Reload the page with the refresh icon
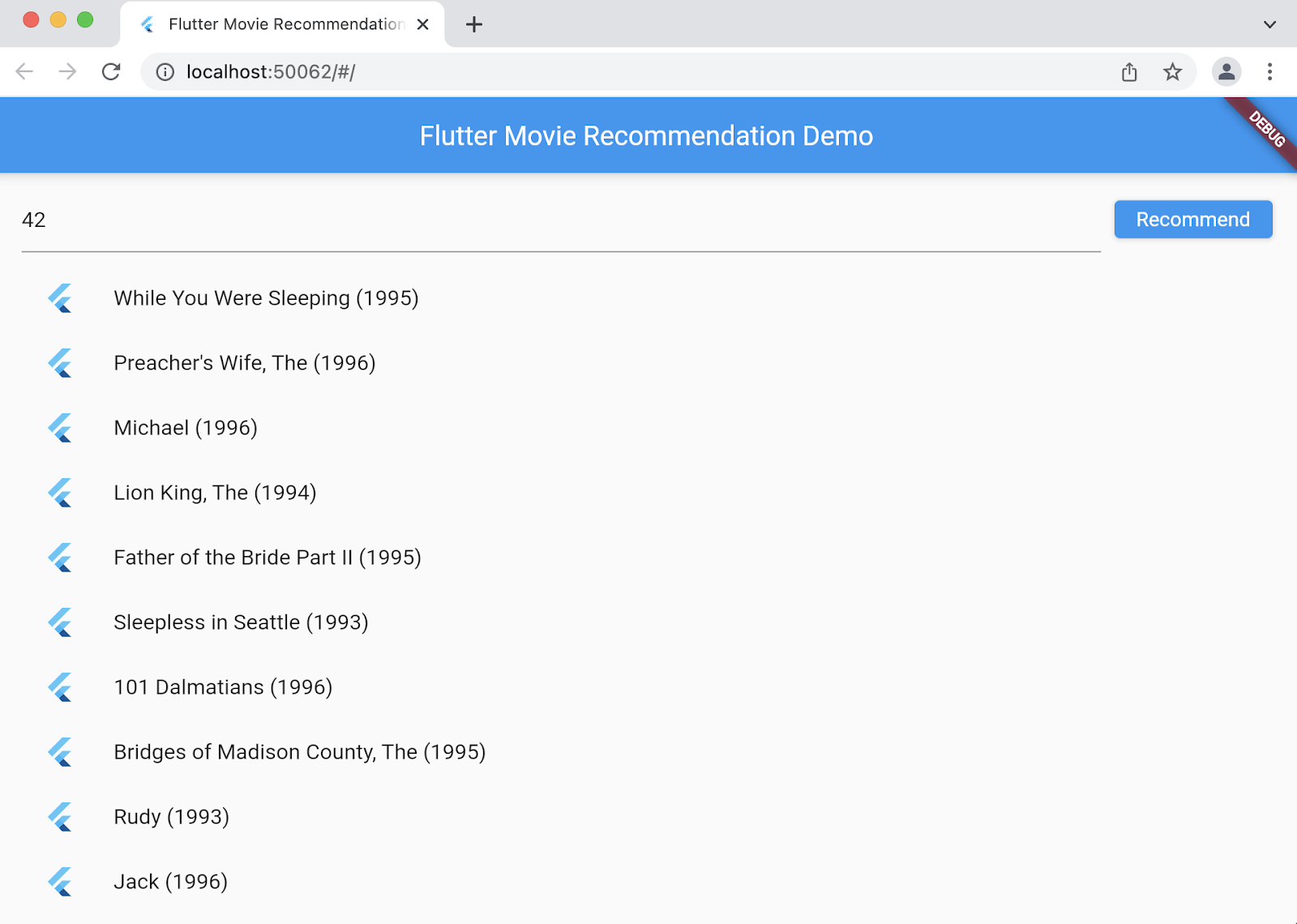1297x924 pixels. (x=111, y=72)
